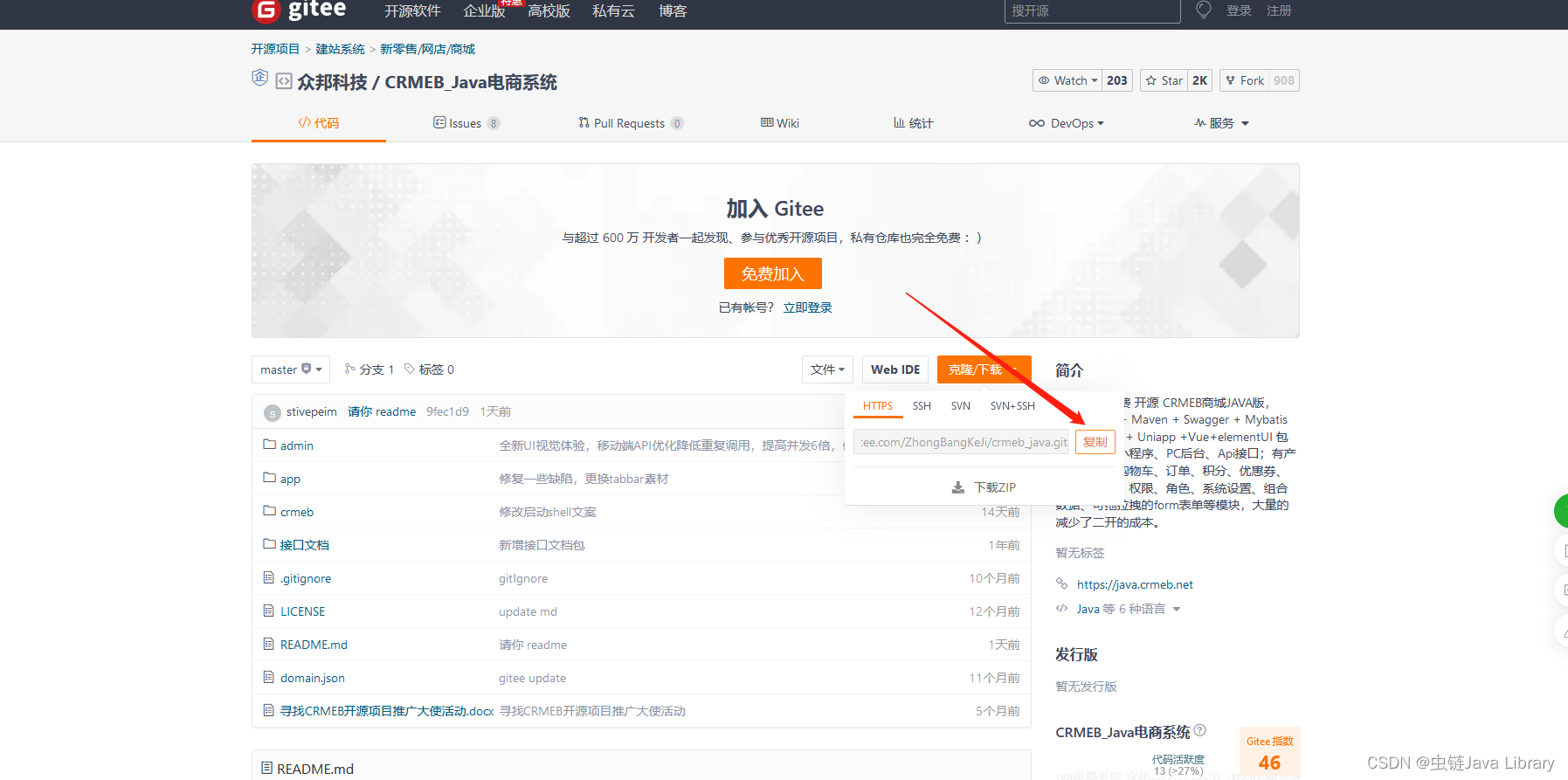Screen dimensions: 1568x780
Task: Open the 统计 tab
Action: pos(913,123)
